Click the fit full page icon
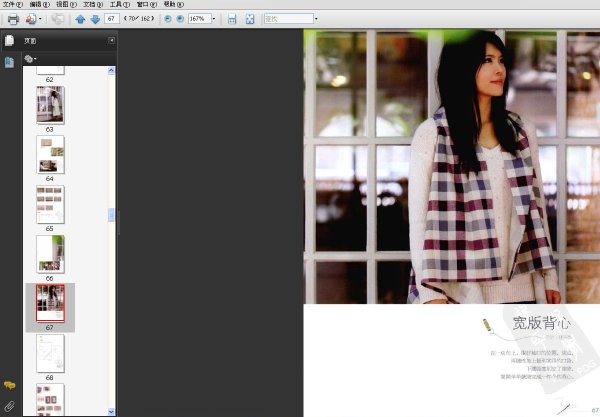600x417 pixels. click(x=250, y=19)
